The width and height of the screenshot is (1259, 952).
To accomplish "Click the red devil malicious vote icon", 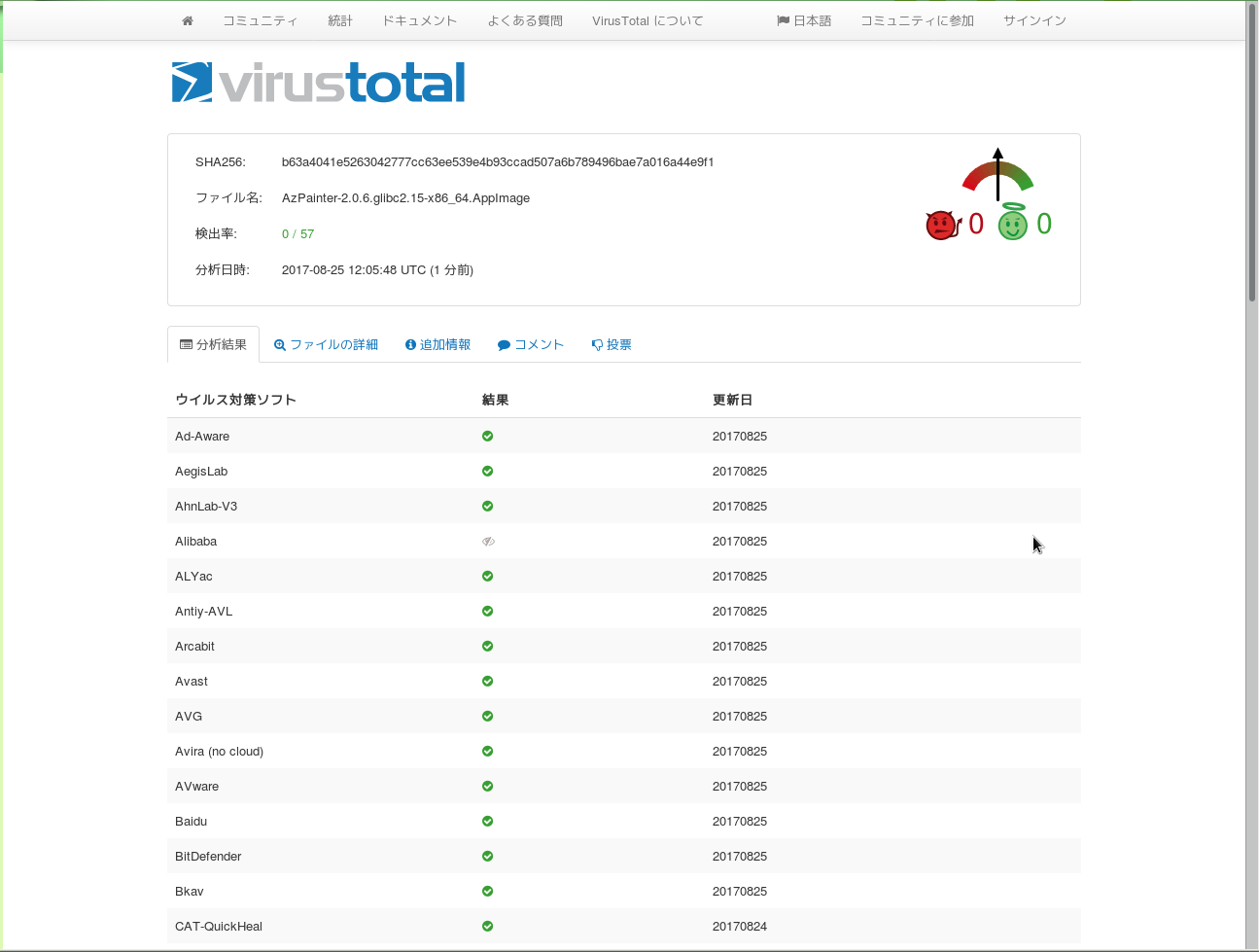I will click(941, 225).
